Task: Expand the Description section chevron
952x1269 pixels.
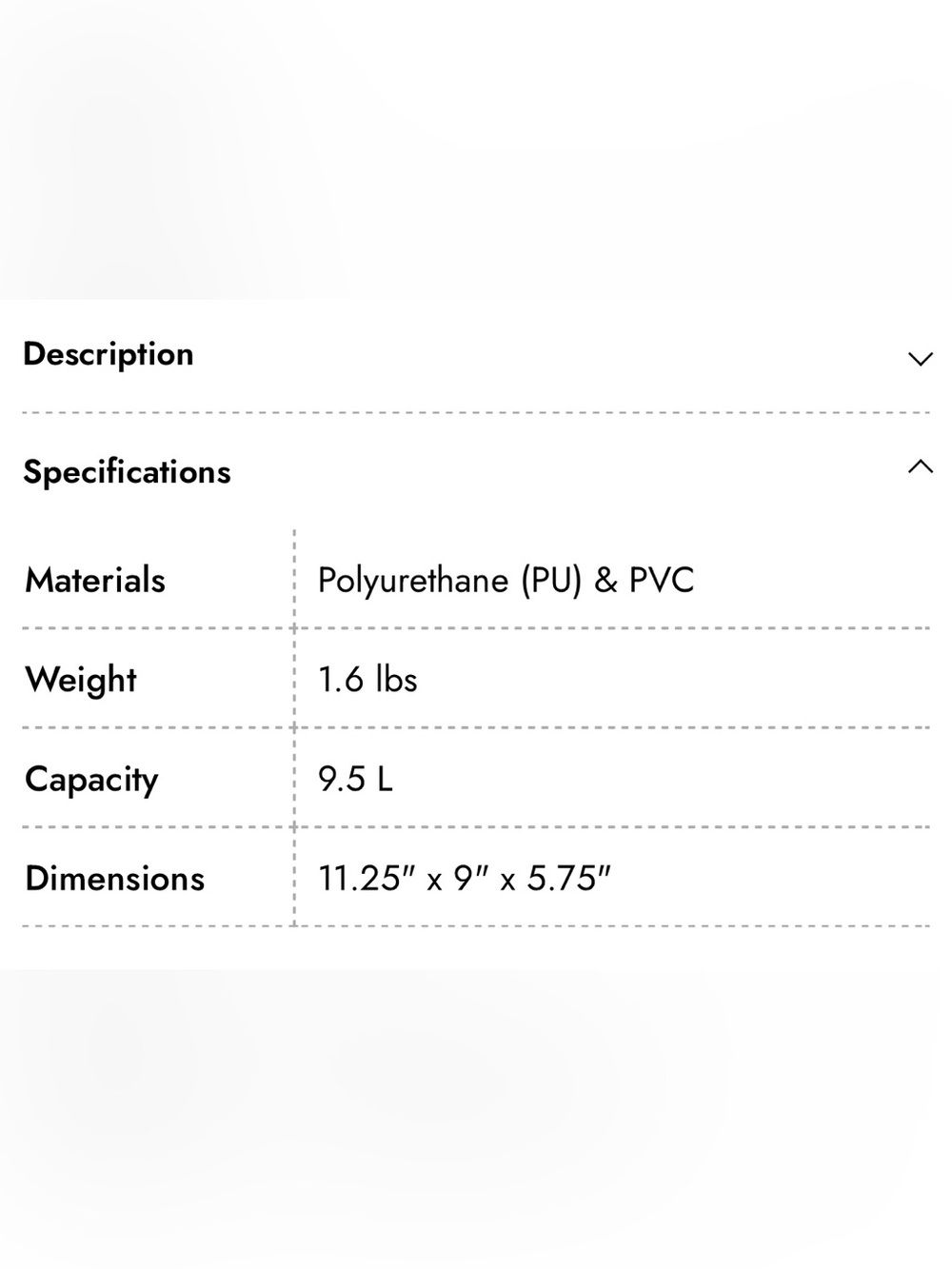Action: (x=920, y=360)
